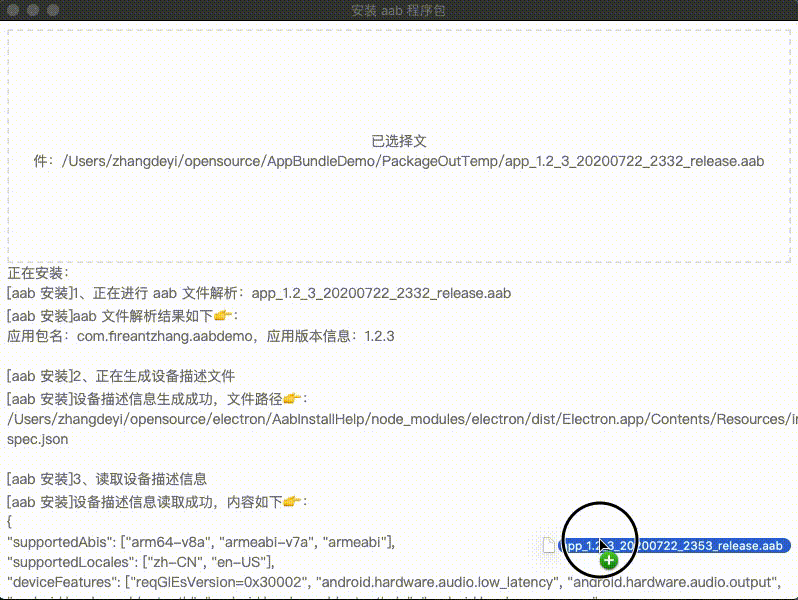Click the dragged file document icon
The width and height of the screenshot is (798, 600).
549,545
